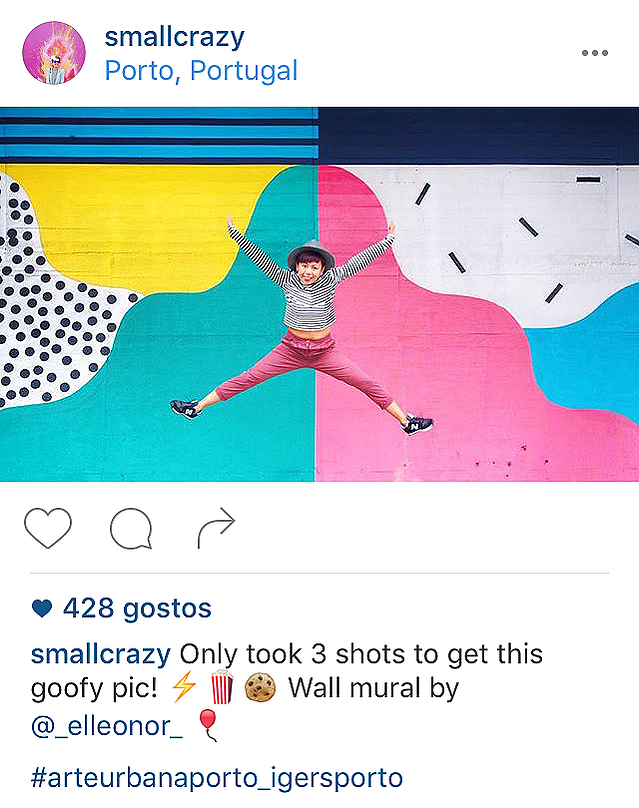Click the cookie emoji in the caption
This screenshot has height=808, width=639.
point(260,687)
